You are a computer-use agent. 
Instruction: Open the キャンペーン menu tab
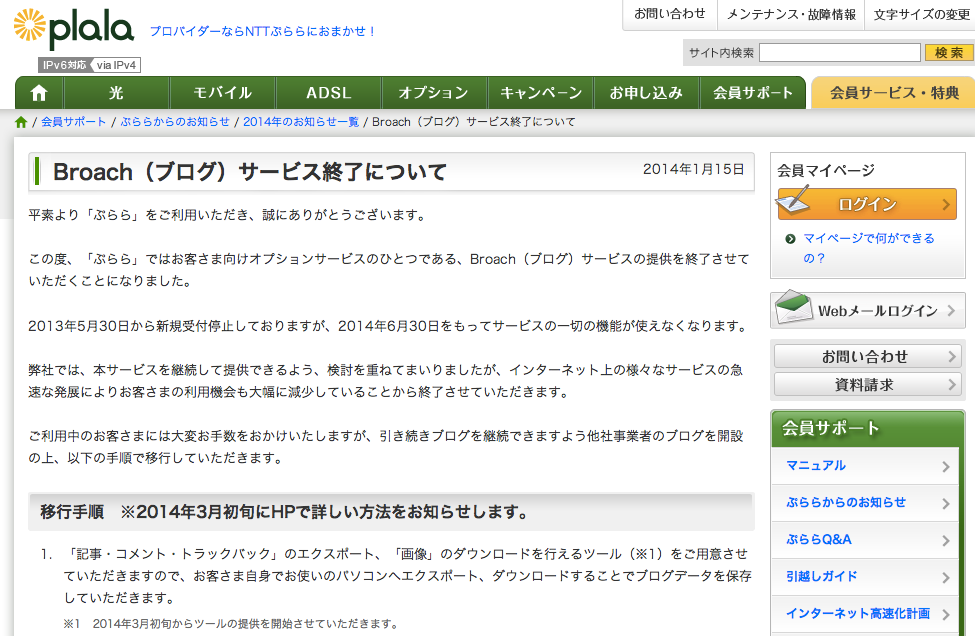(540, 93)
